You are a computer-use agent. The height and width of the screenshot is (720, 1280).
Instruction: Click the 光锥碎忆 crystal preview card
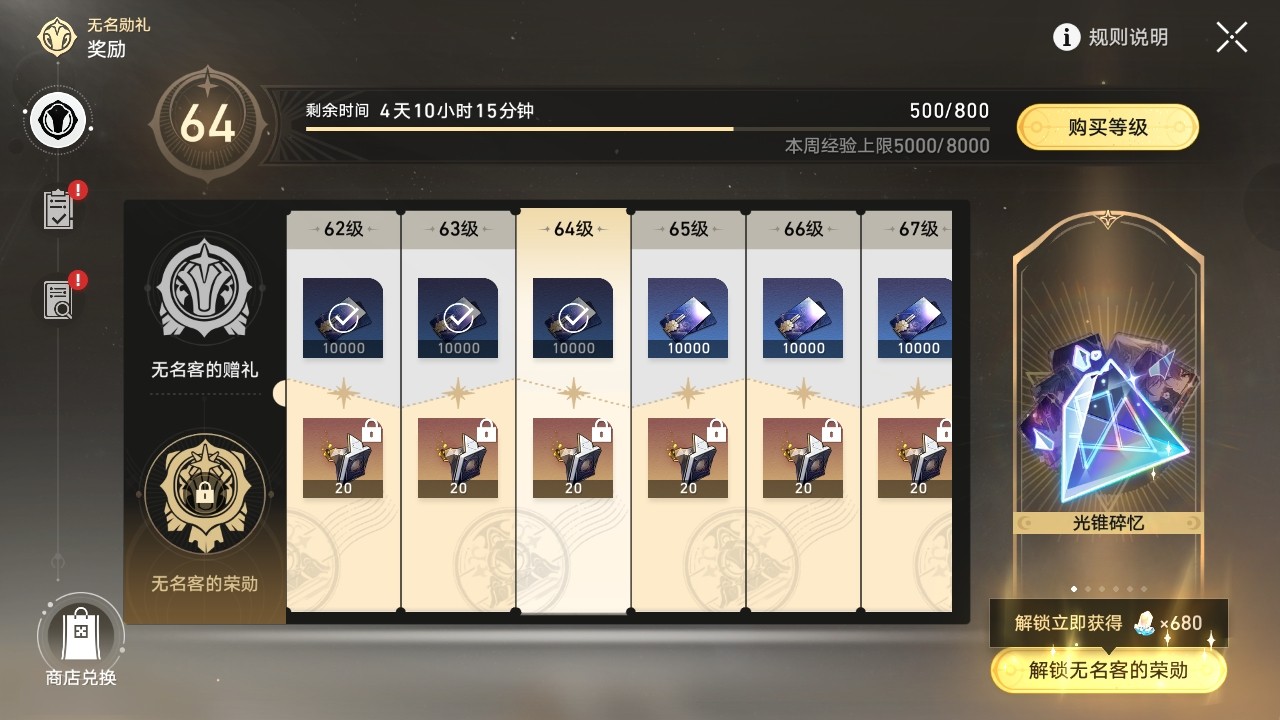click(x=1108, y=400)
